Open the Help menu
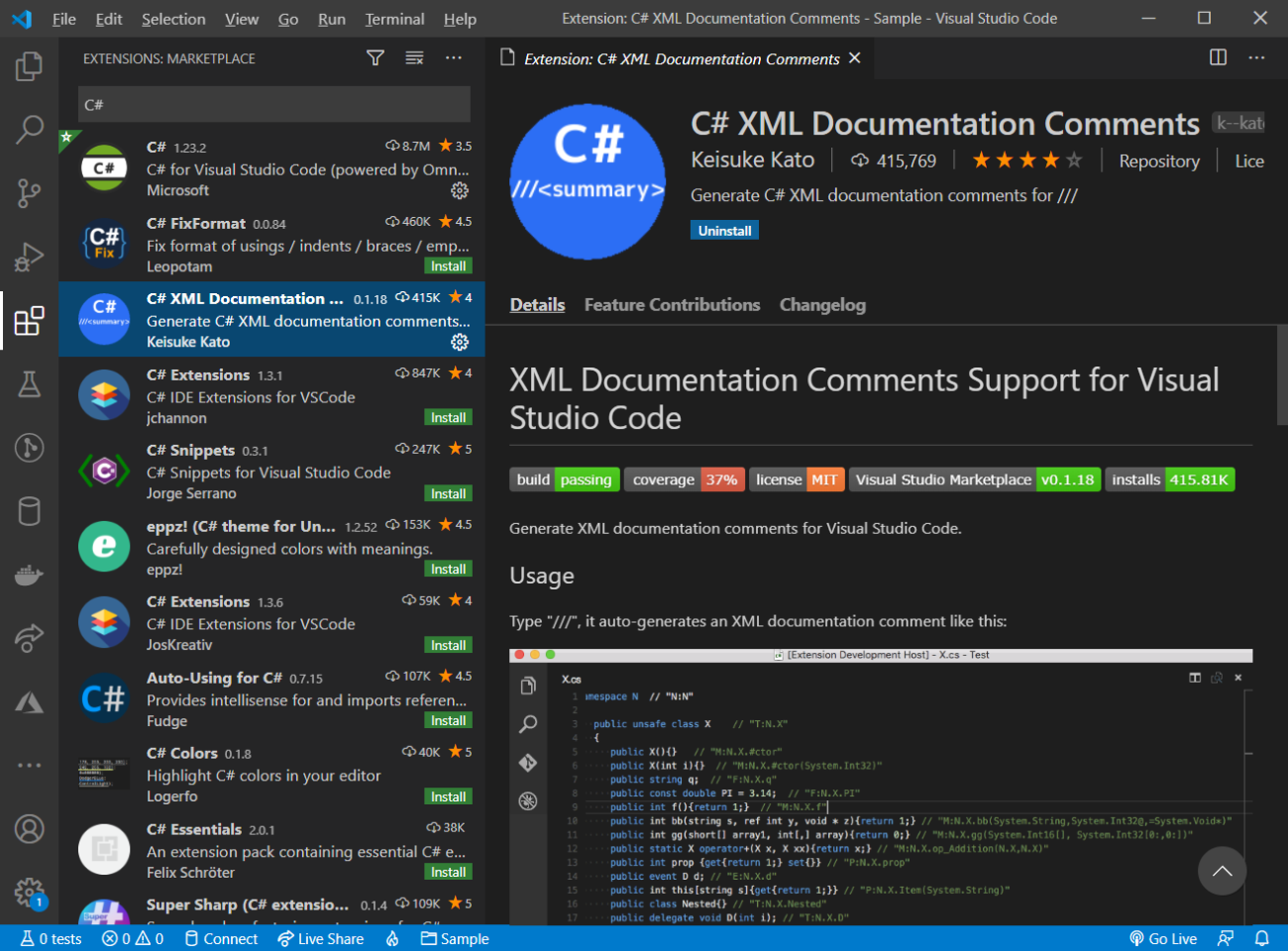Screen dimensions: 1288x951 click(460, 19)
